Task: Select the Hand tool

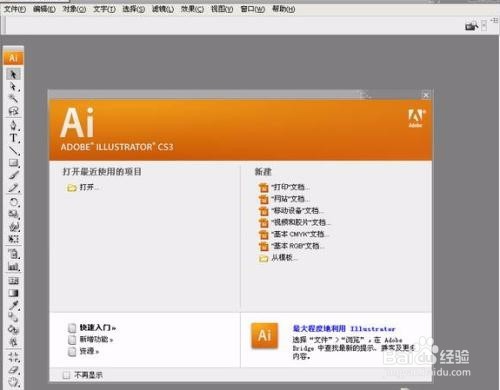Action: (13, 382)
